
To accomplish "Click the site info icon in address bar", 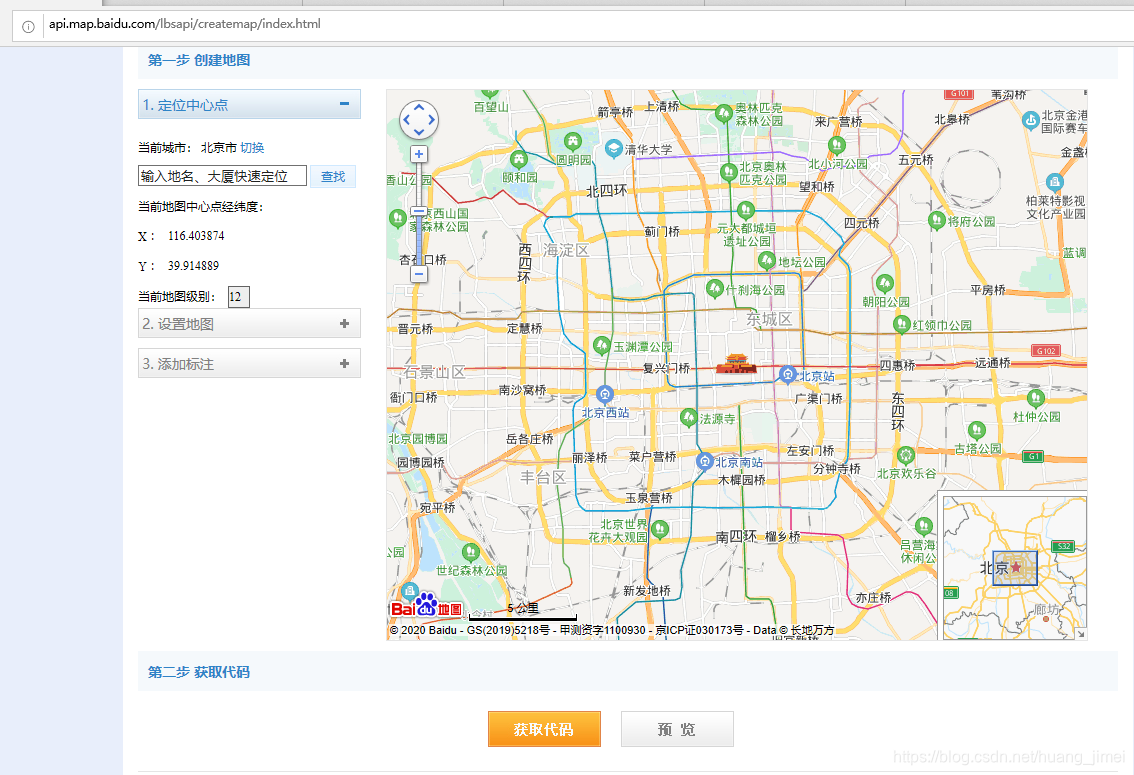I will pos(28,27).
